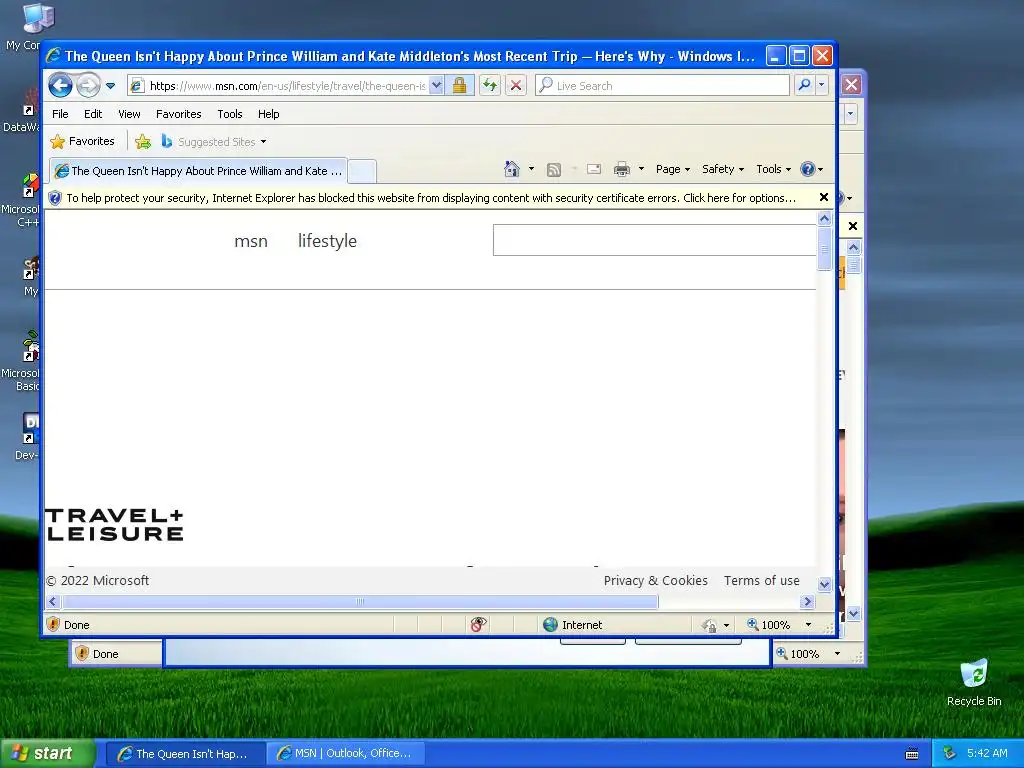1024x768 pixels.
Task: Open the Help menu
Action: (x=268, y=114)
